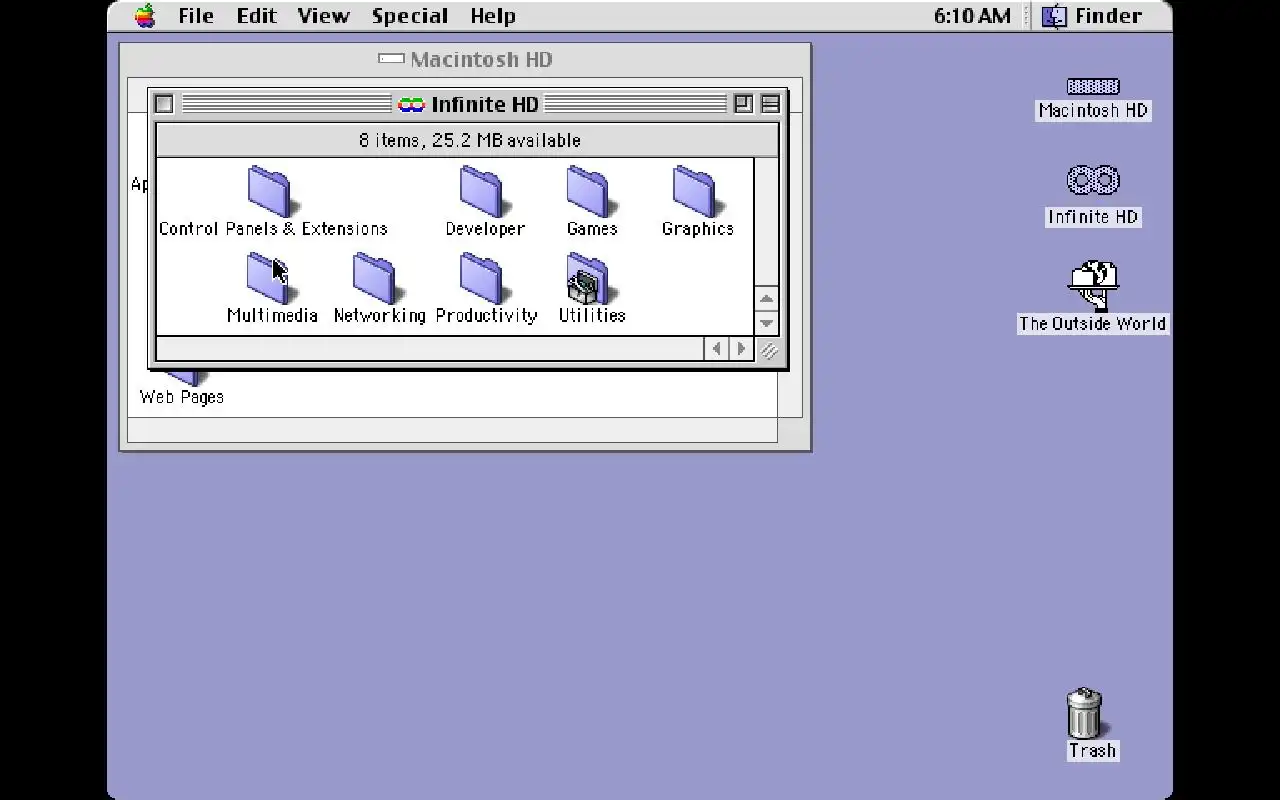The height and width of the screenshot is (800, 1280).
Task: Select the Utilities toolbox folder icon
Action: 590,279
